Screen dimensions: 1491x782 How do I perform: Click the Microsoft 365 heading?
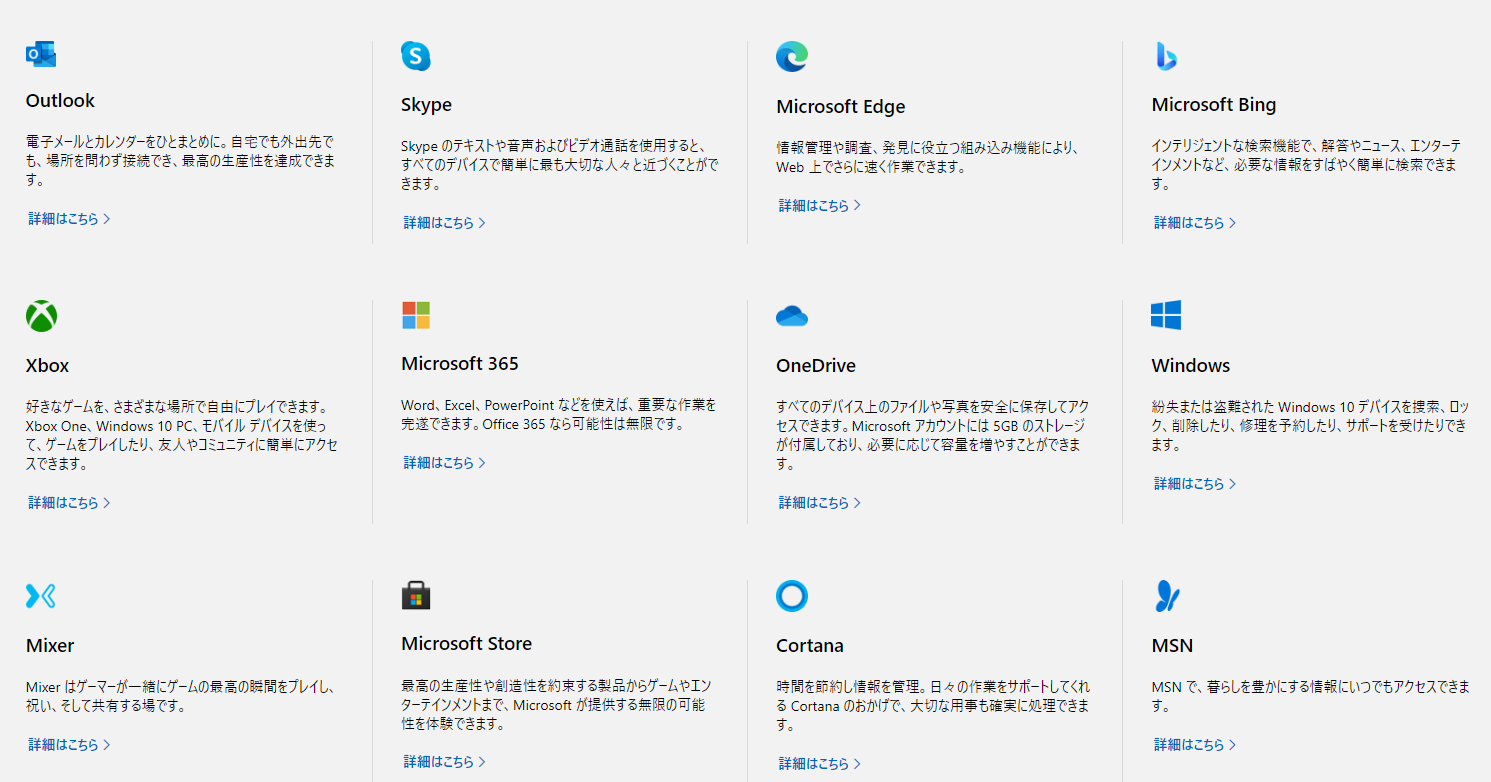click(x=460, y=364)
